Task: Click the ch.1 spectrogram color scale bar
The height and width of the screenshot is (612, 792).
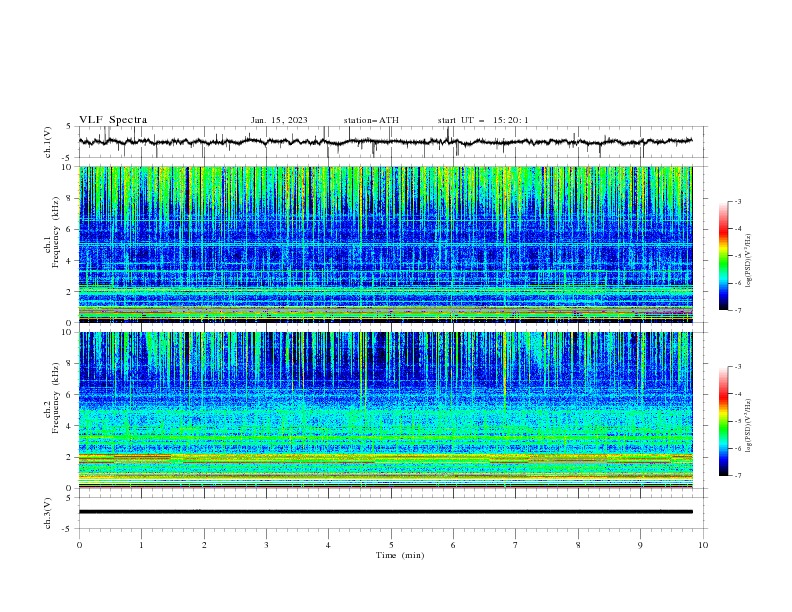Action: [723, 256]
